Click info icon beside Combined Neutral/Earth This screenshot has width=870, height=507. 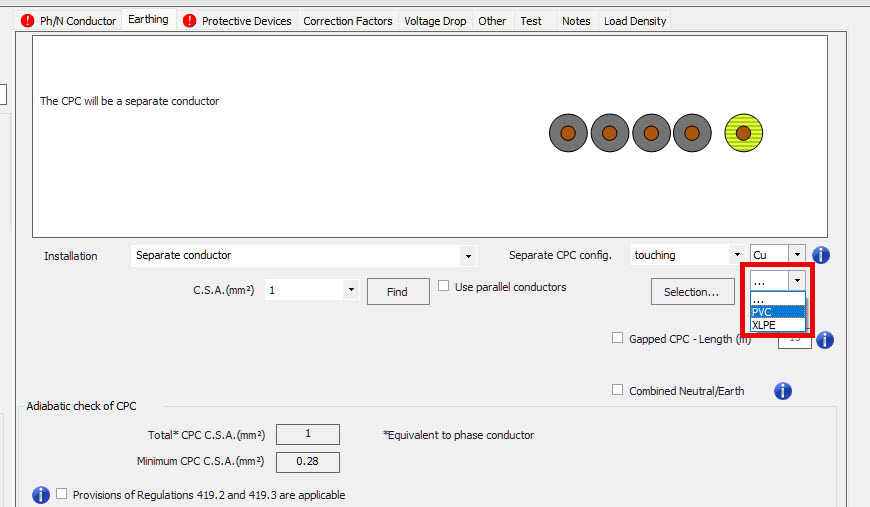[783, 391]
